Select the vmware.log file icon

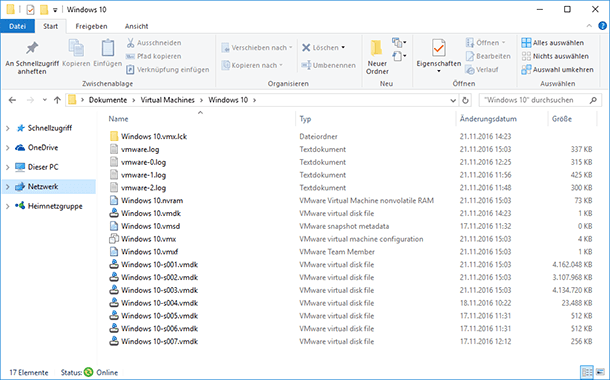click(x=114, y=149)
